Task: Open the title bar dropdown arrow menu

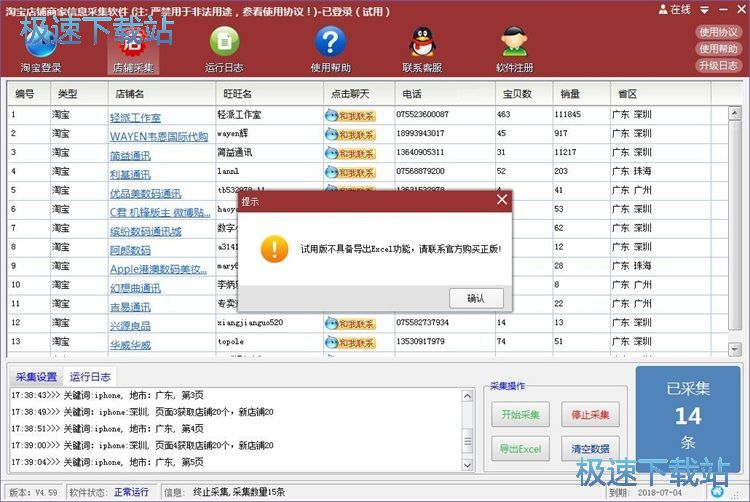Action: [705, 10]
